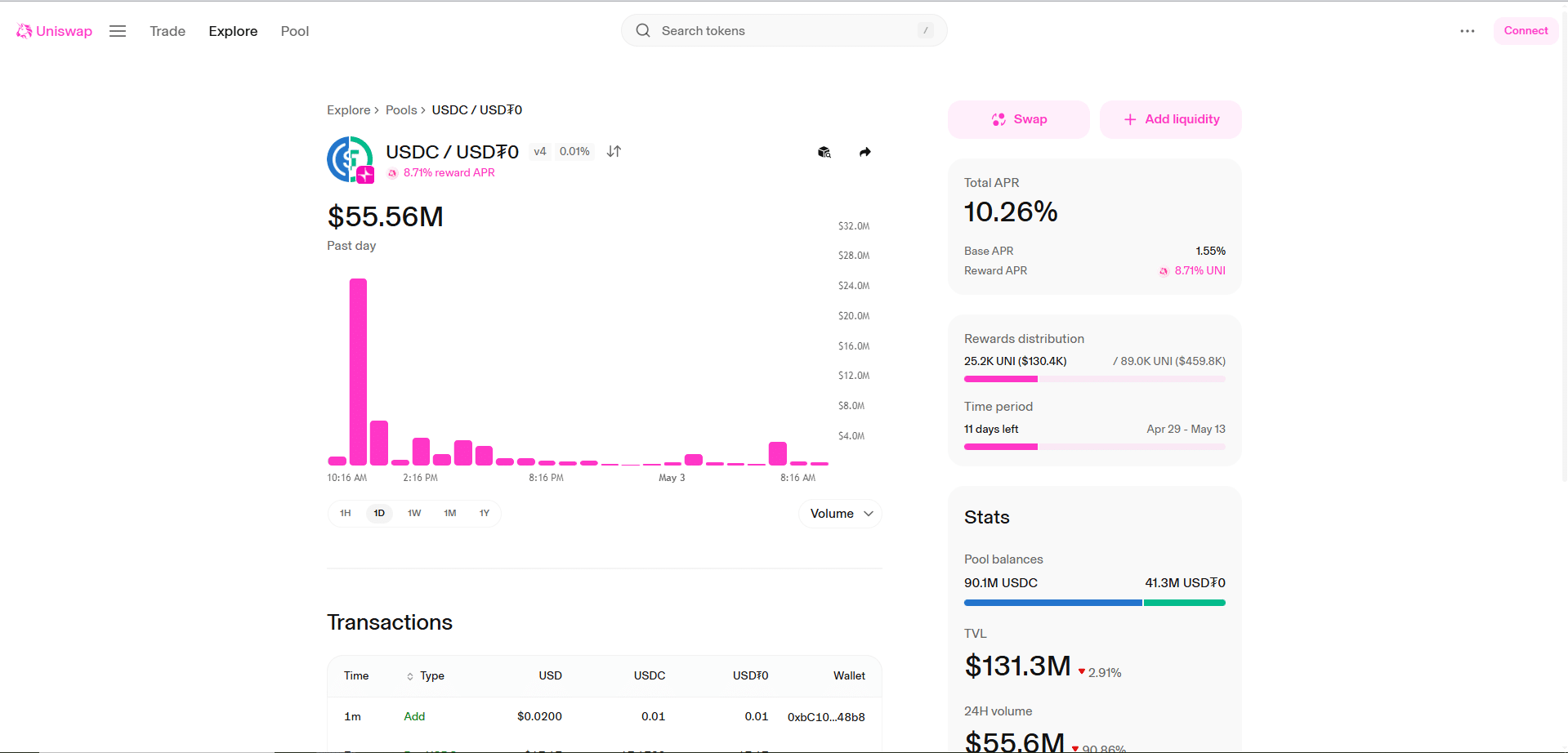Go to the Explore tab
1568x753 pixels.
coord(233,31)
